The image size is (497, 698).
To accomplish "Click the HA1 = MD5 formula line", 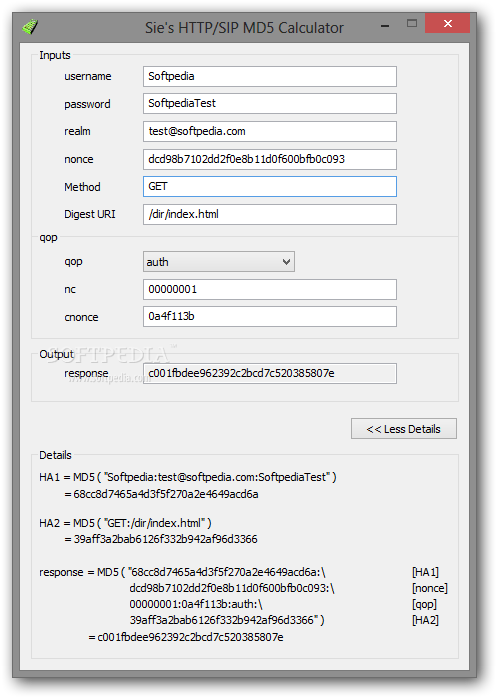I will (x=188, y=477).
